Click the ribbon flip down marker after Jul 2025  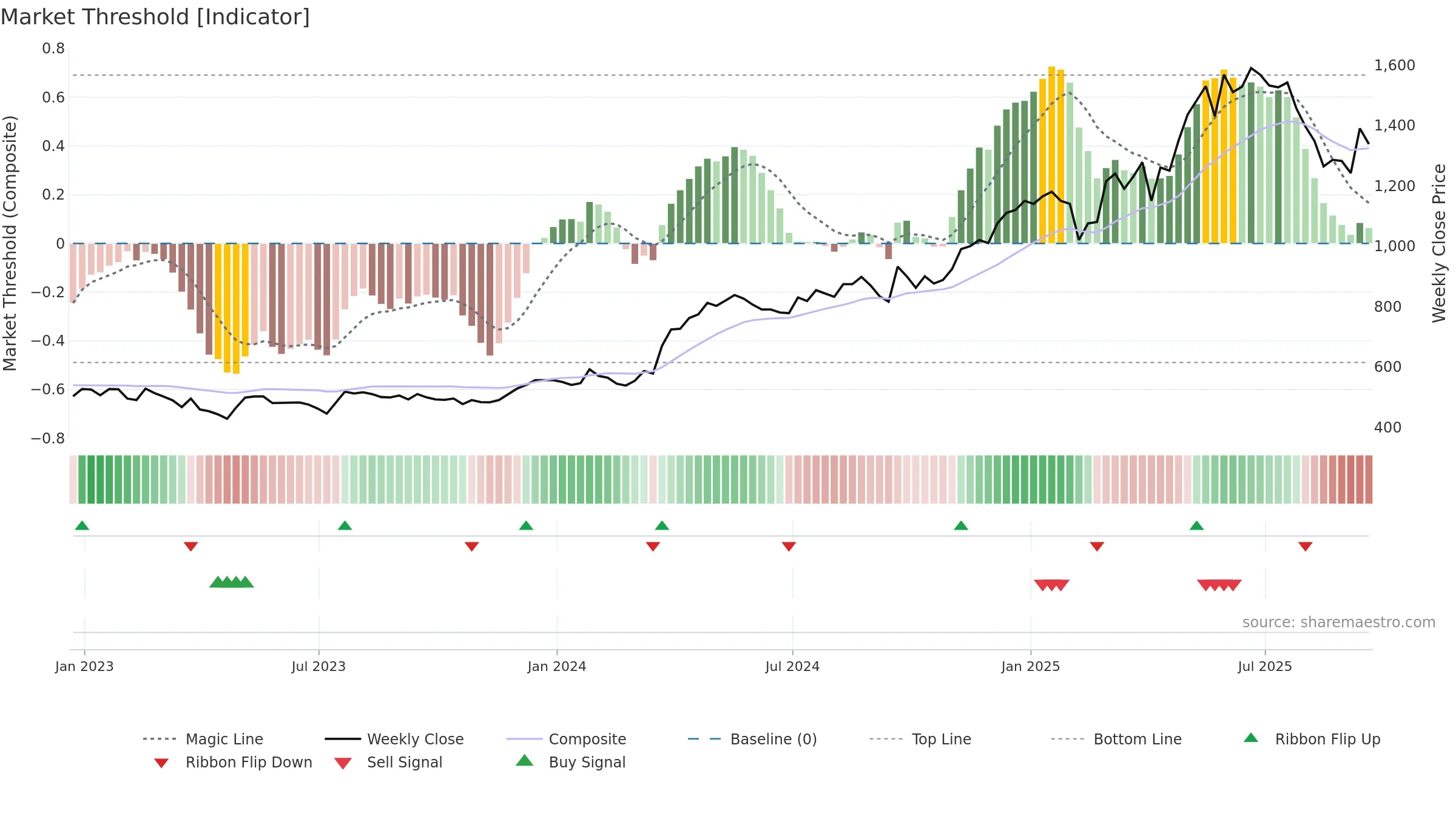[x=1306, y=547]
